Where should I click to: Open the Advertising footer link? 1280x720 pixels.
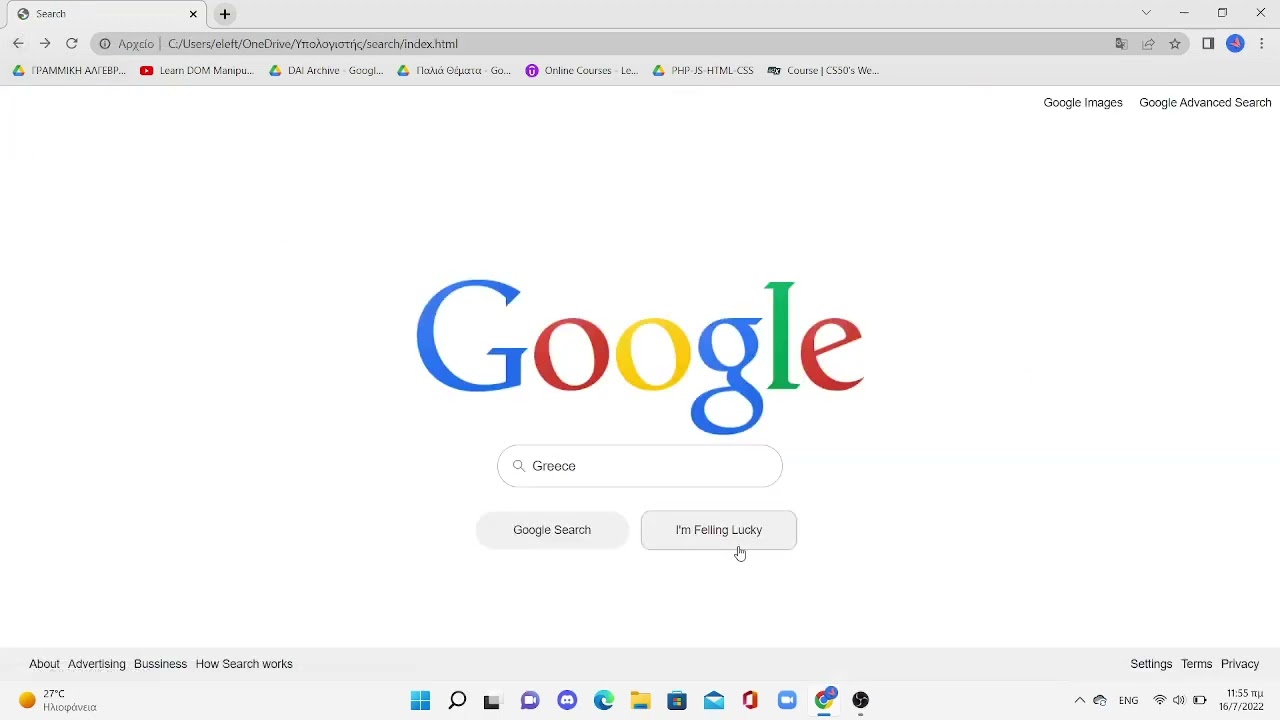coord(97,664)
